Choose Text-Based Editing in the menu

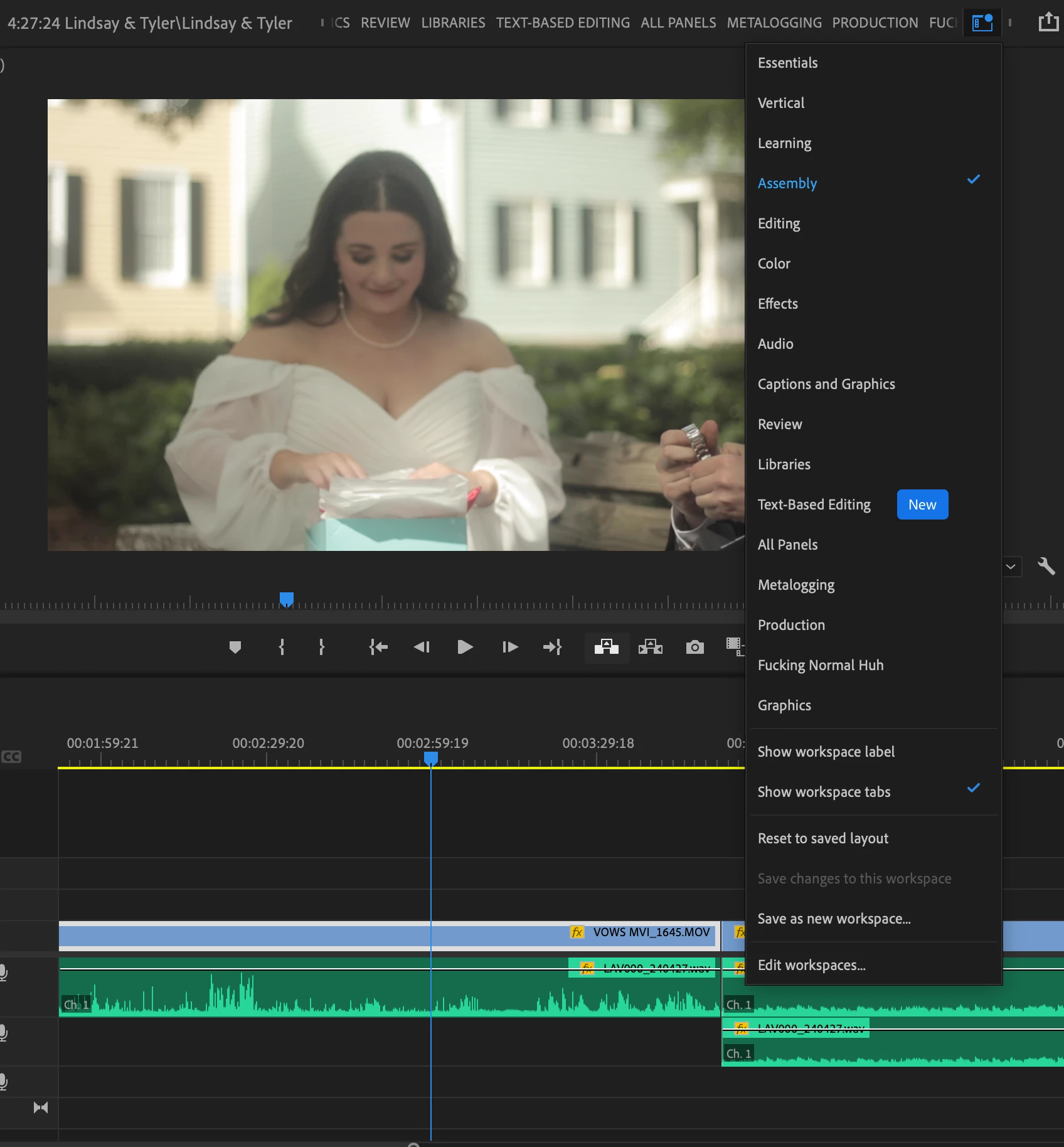click(873, 504)
